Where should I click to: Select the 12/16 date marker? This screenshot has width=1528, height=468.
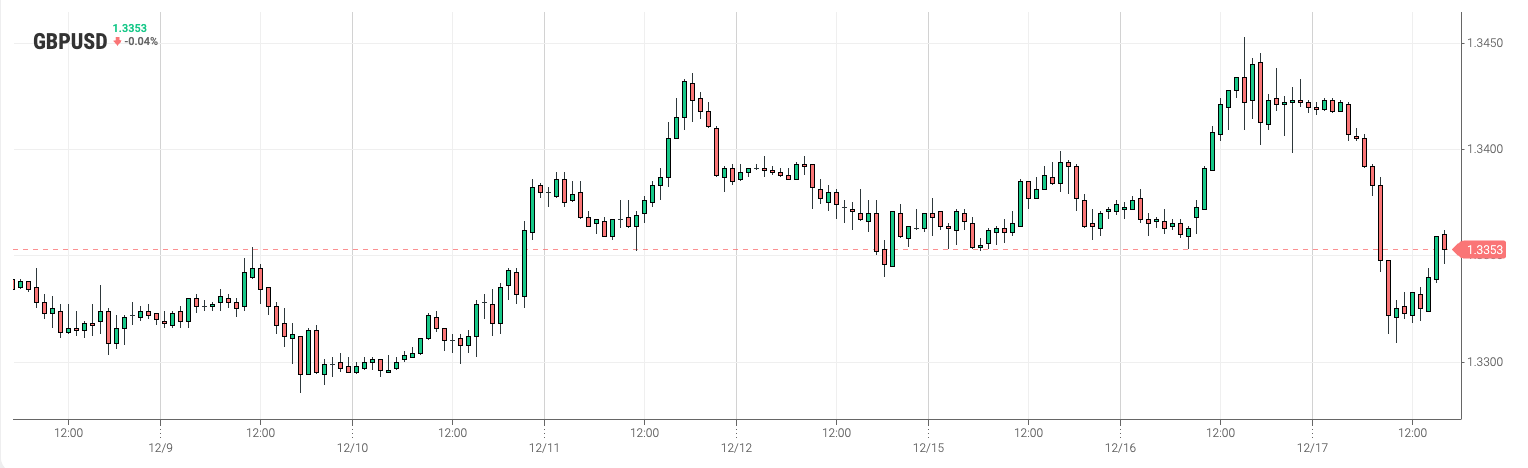point(1120,448)
